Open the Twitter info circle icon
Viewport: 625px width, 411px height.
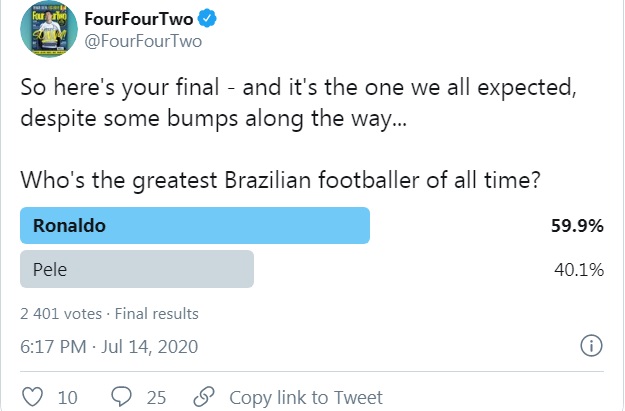tap(591, 346)
